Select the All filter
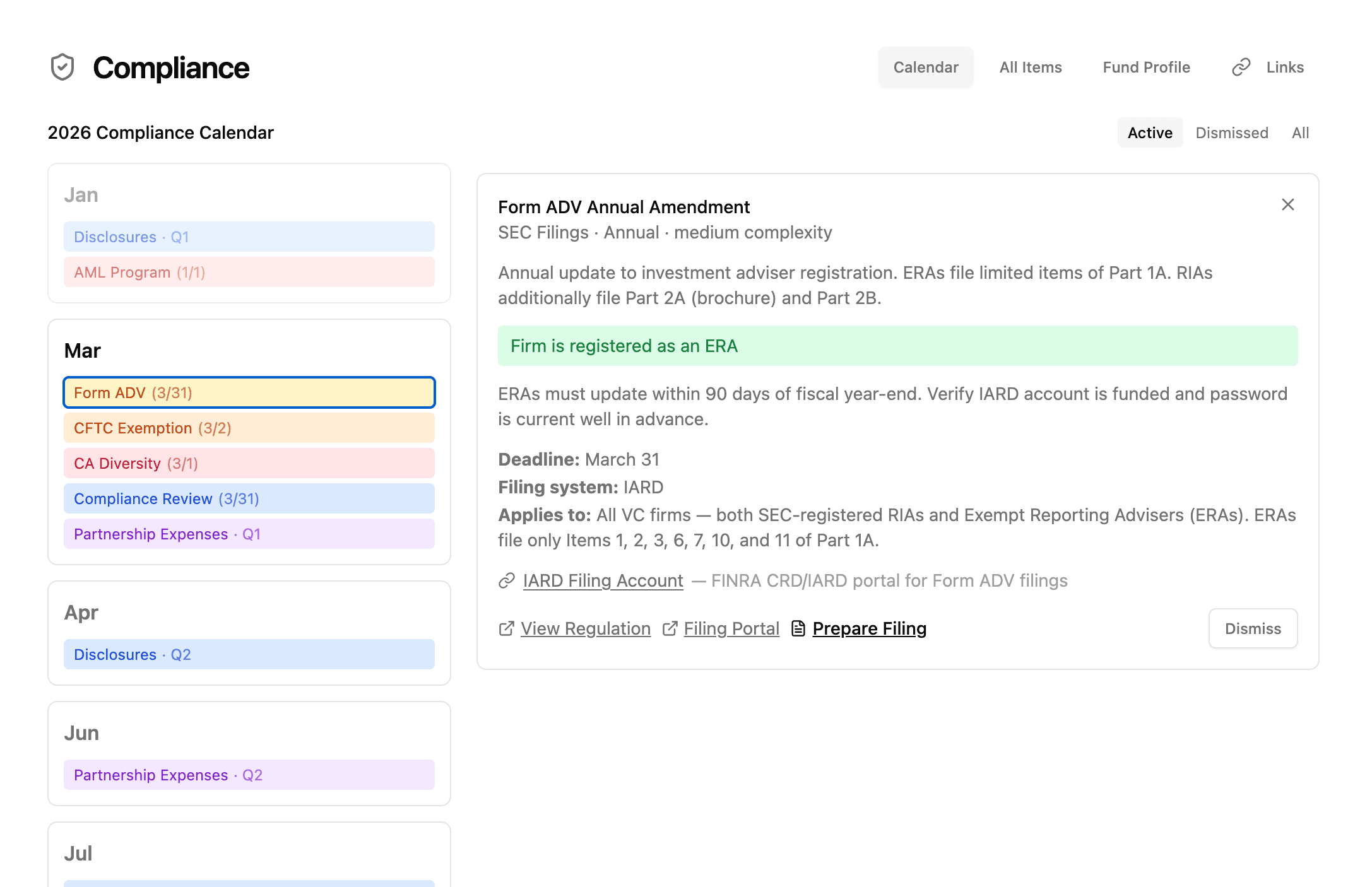Screen dimensions: 1372x887 coord(1300,132)
